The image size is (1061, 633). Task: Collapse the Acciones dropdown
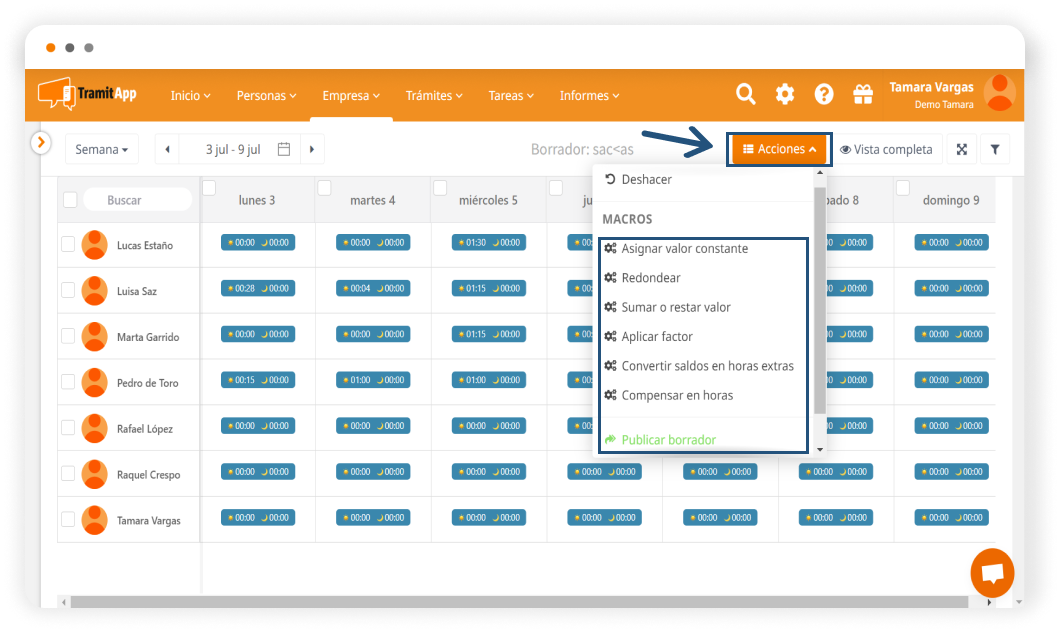(780, 149)
